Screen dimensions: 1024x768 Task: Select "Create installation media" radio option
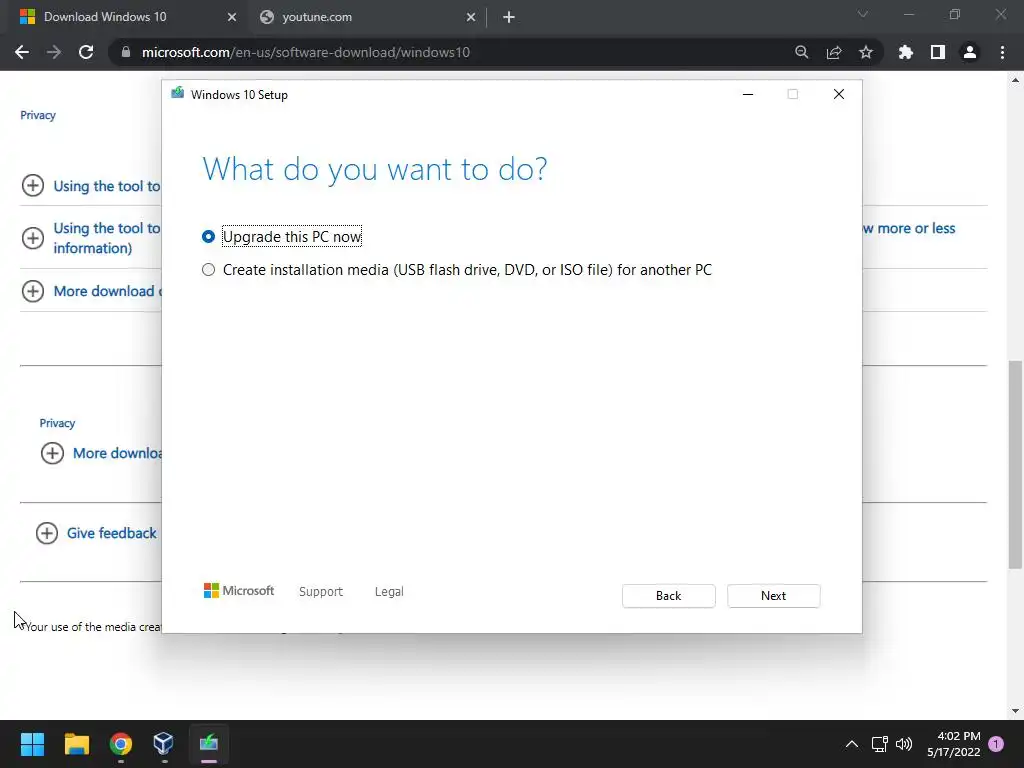click(x=208, y=270)
